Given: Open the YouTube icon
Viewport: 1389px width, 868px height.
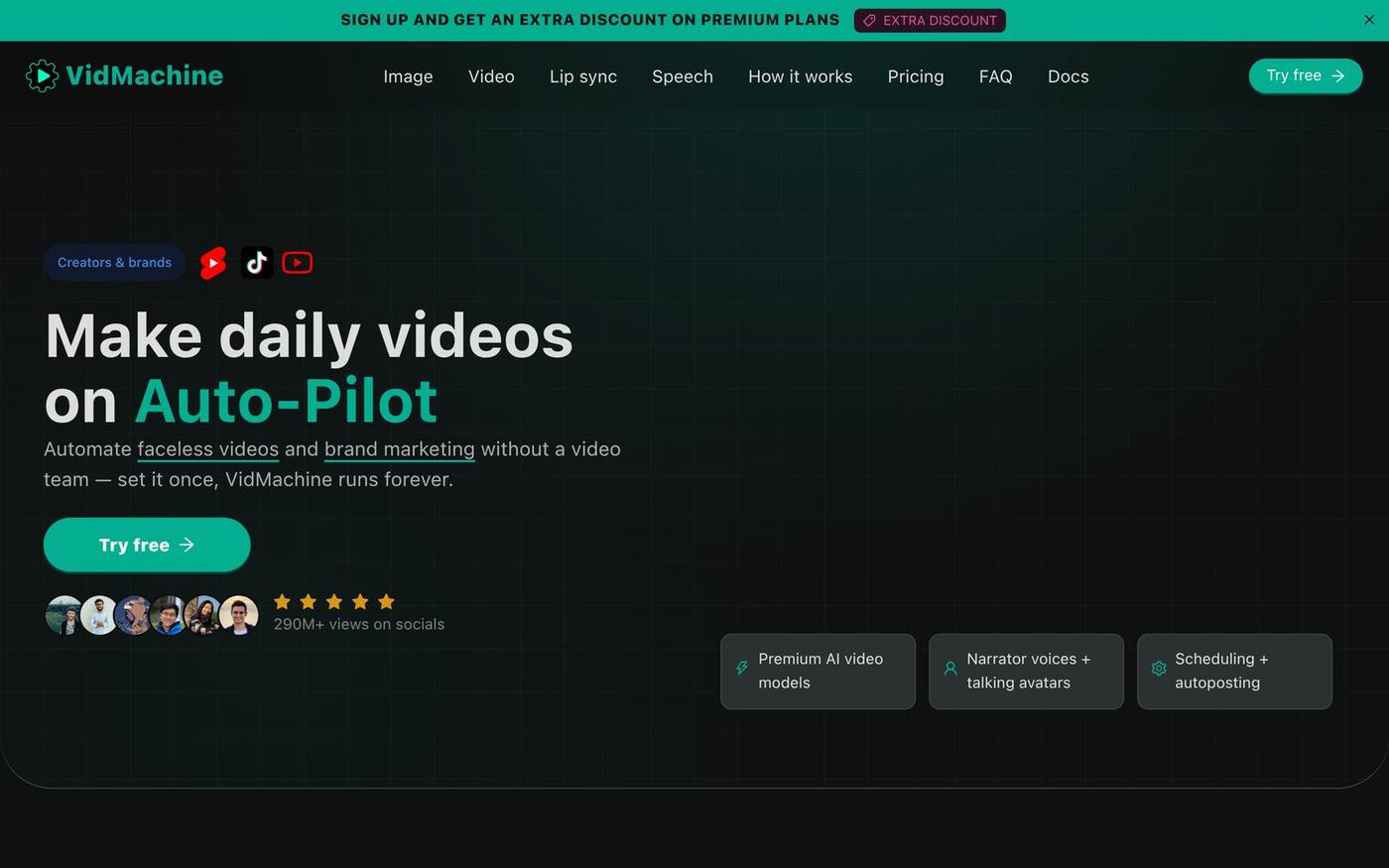Looking at the screenshot, I should click(x=298, y=263).
